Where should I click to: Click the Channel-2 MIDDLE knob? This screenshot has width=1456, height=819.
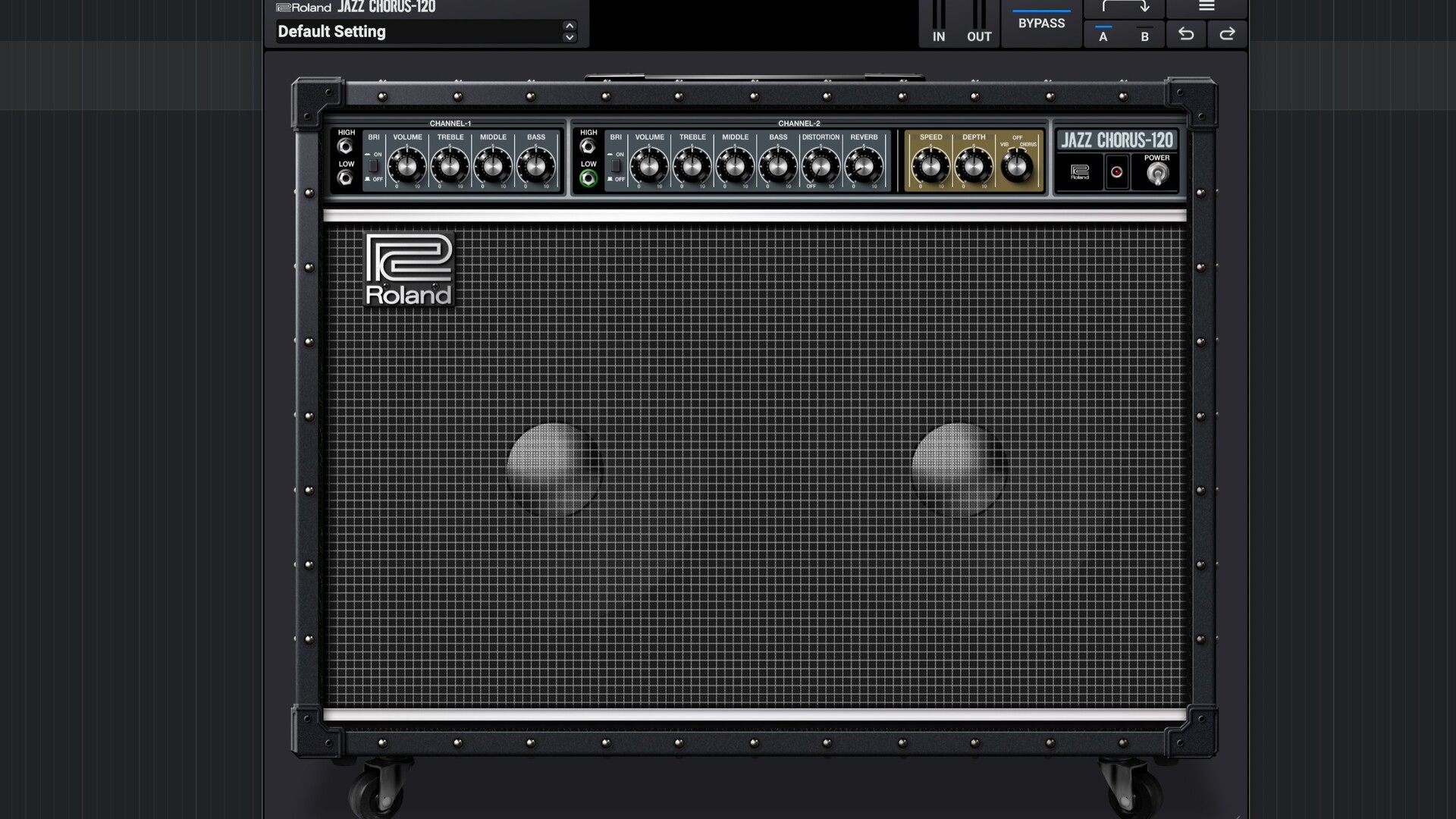[735, 166]
